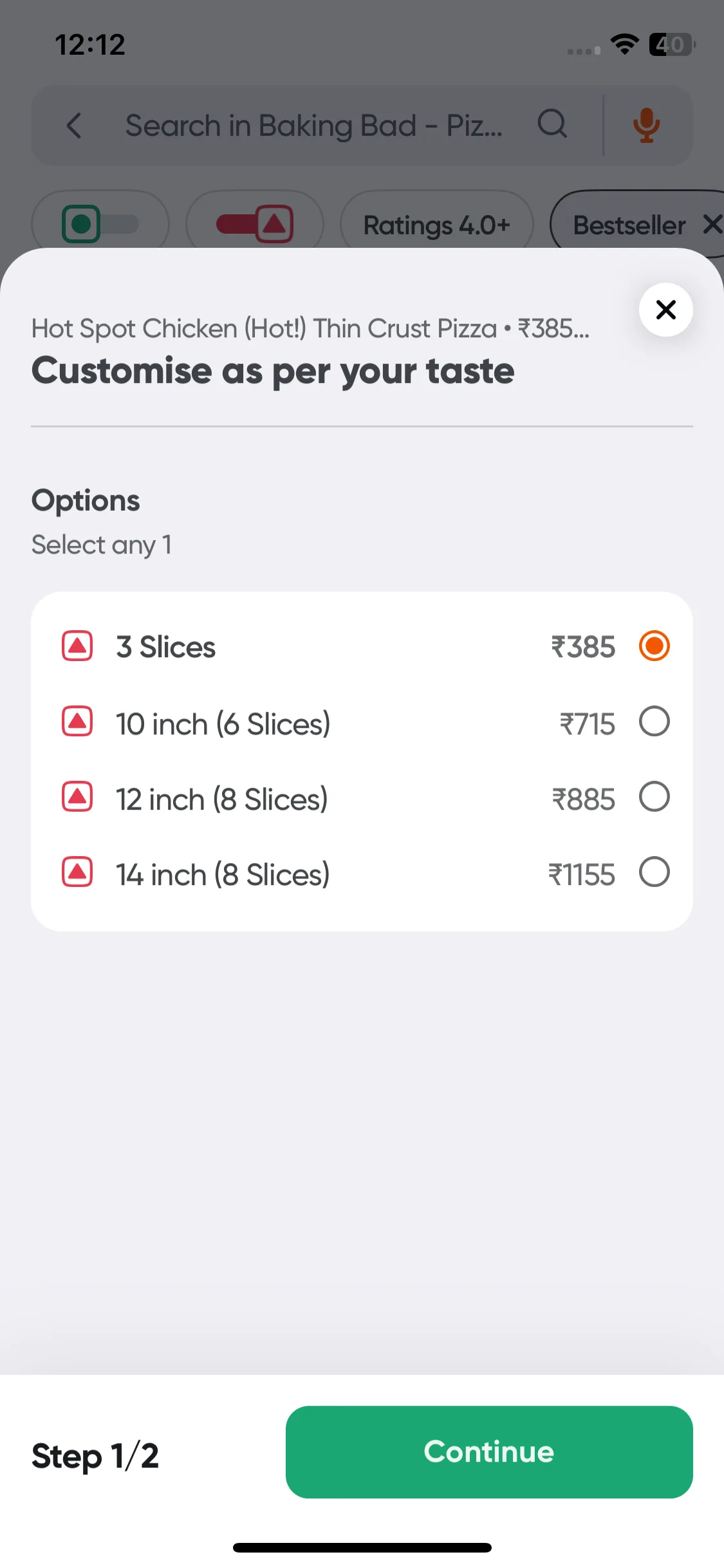This screenshot has height=1568, width=724.
Task: Select the 10 inch (6 Slices) radio button
Action: point(654,721)
